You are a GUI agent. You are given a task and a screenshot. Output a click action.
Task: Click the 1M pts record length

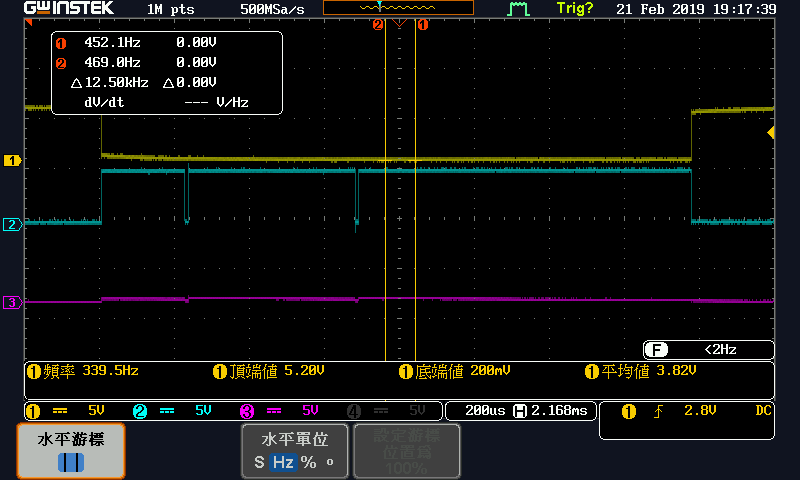pyautogui.click(x=170, y=9)
